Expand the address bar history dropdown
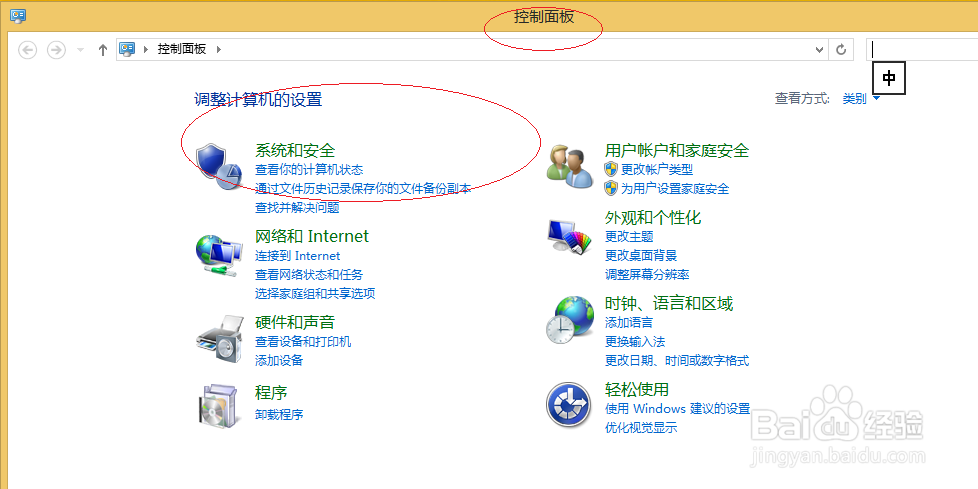978x489 pixels. (820, 50)
